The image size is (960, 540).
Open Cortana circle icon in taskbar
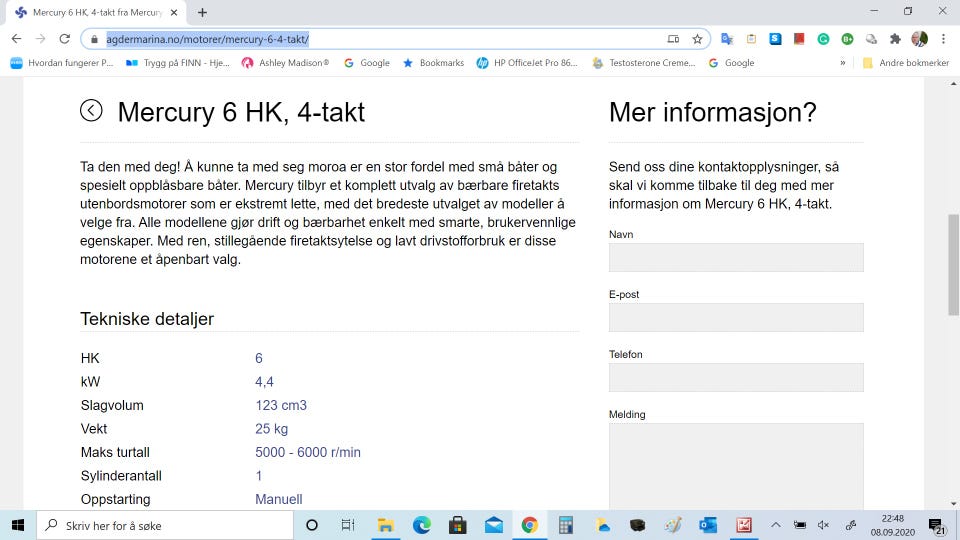point(312,525)
